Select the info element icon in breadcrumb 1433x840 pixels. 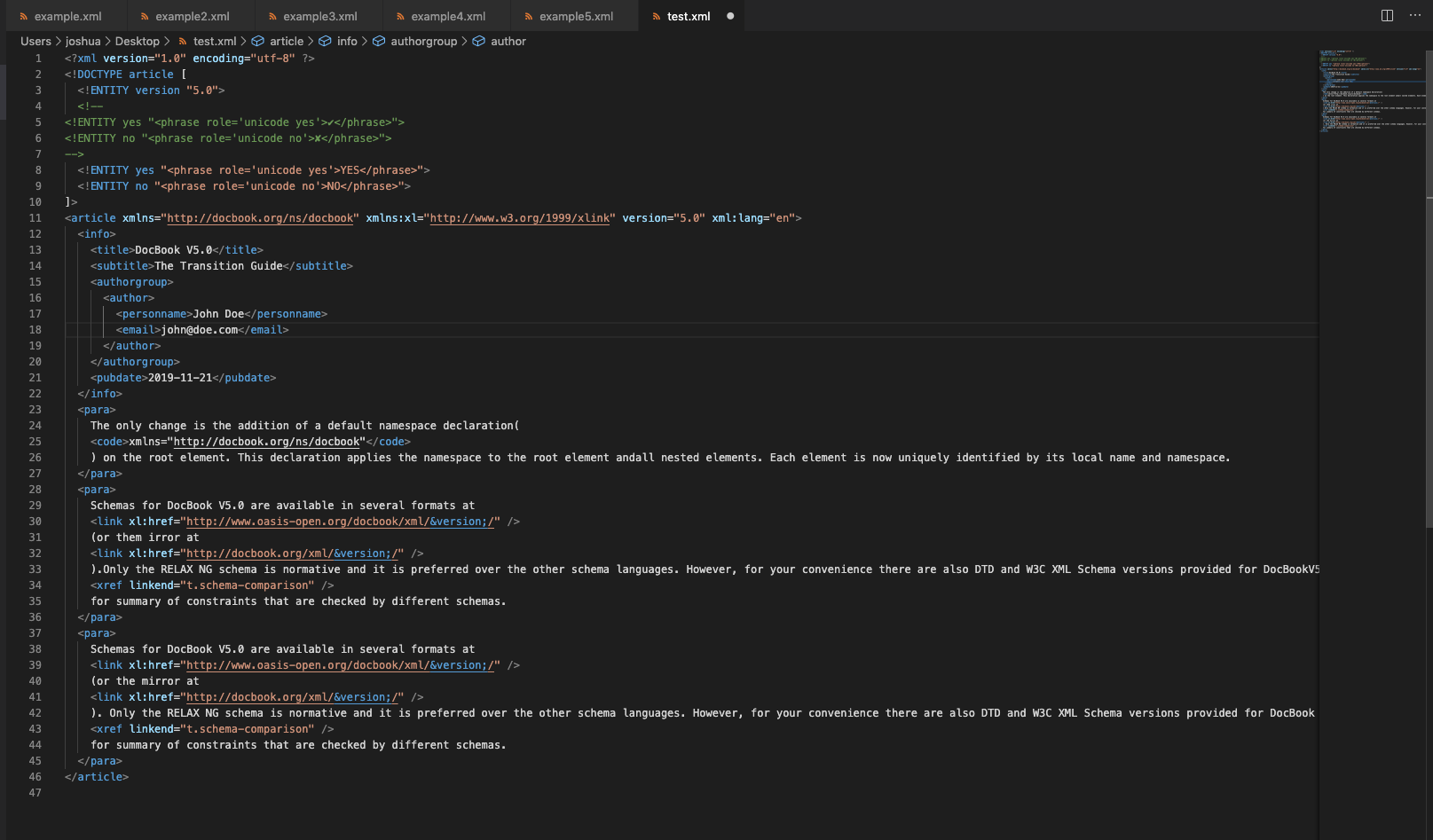[x=325, y=41]
